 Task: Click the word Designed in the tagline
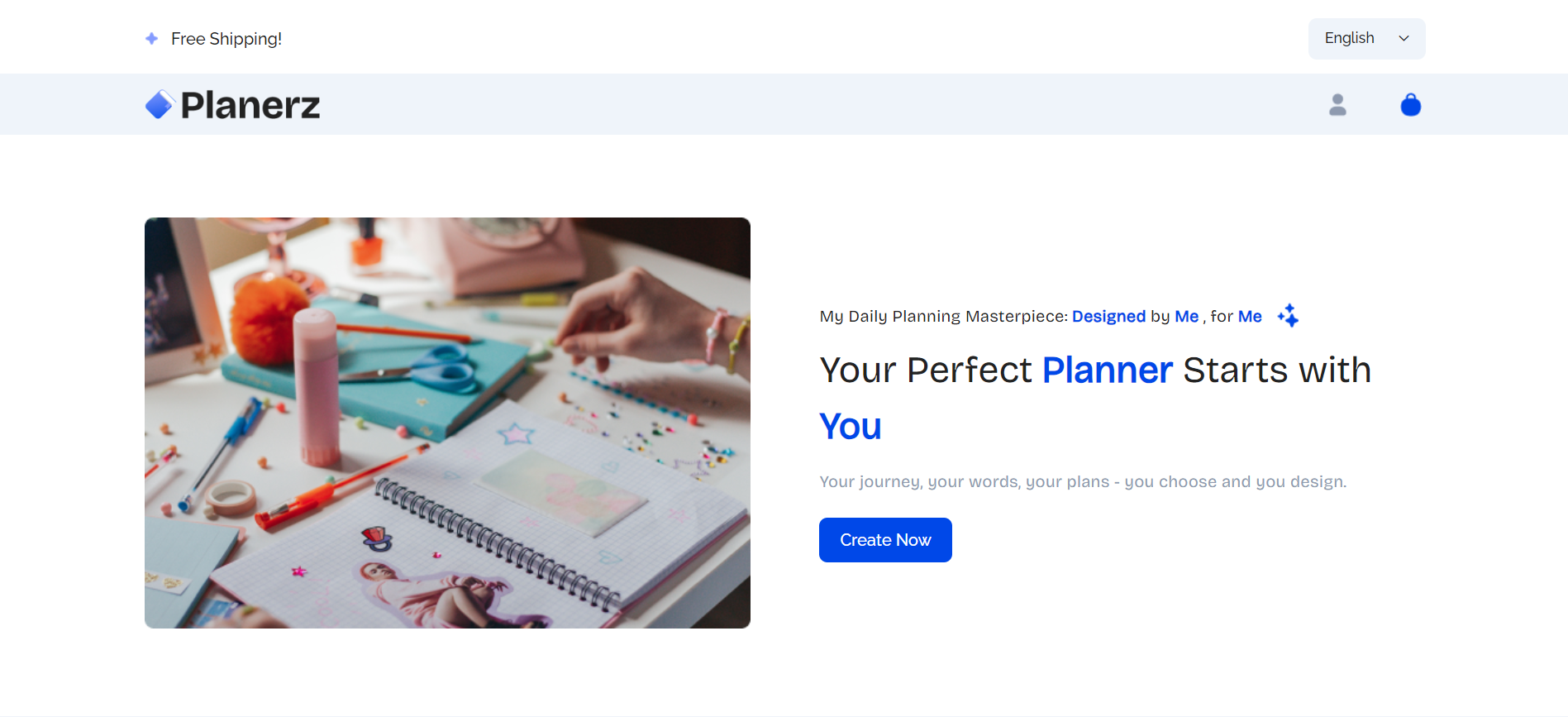click(1108, 316)
